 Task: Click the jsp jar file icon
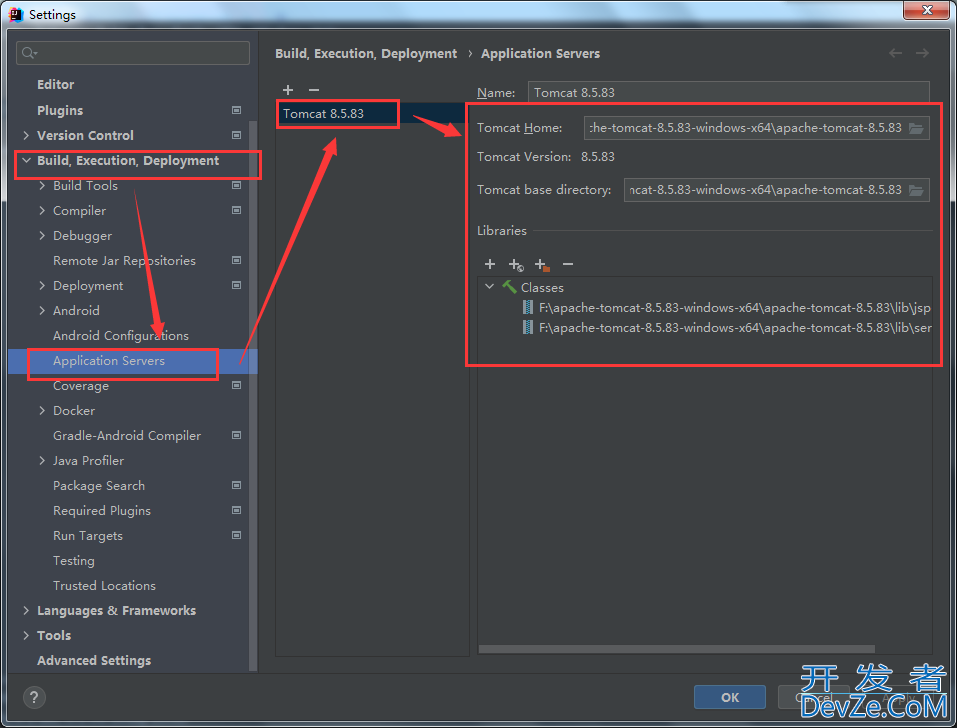528,308
